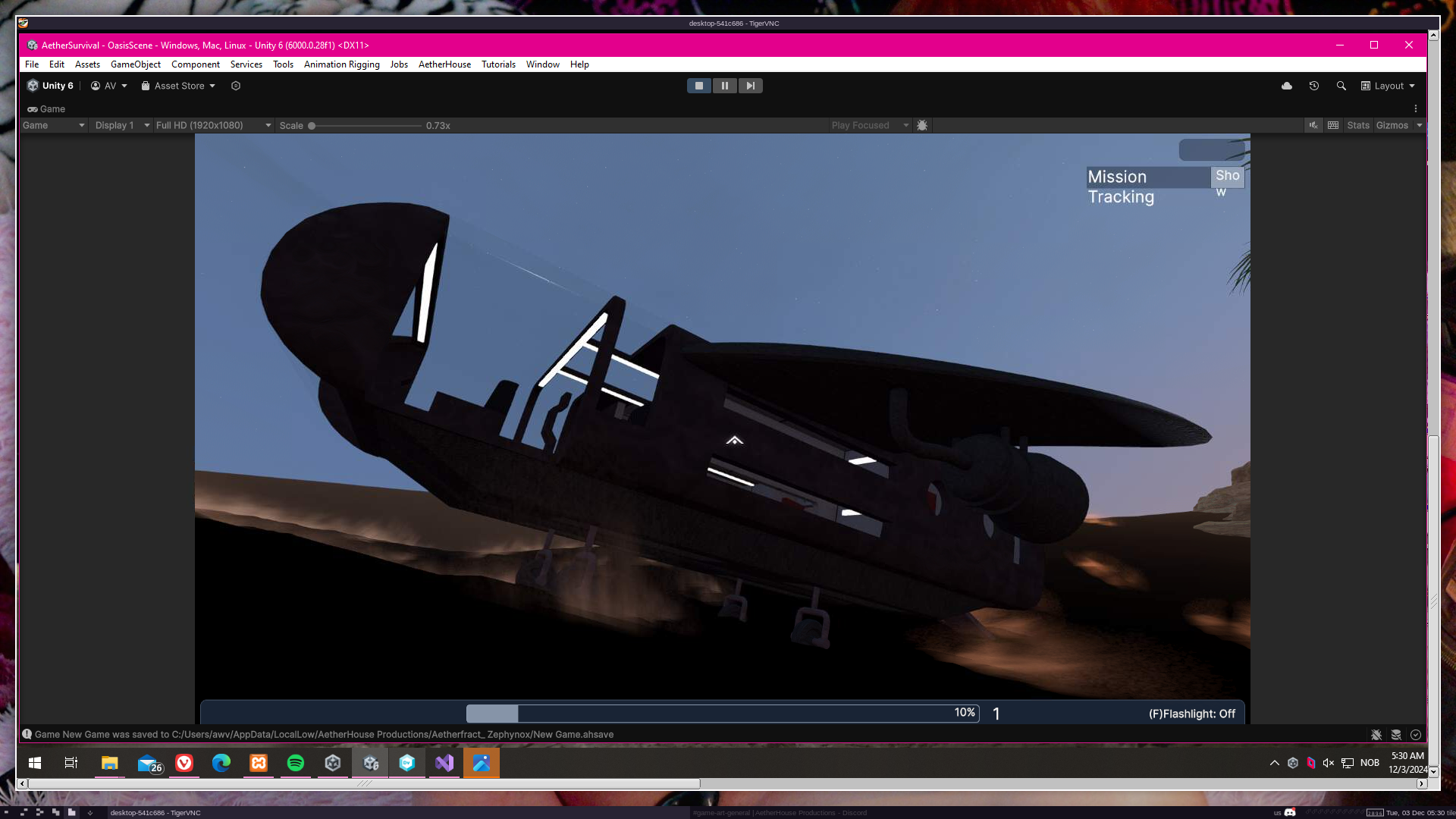
Task: Open Spotify from Windows taskbar
Action: point(296,763)
